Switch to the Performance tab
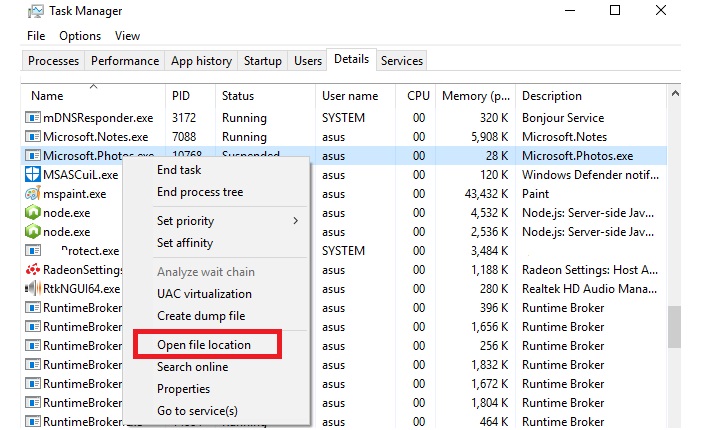This screenshot has height=430, width=701. pyautogui.click(x=125, y=61)
